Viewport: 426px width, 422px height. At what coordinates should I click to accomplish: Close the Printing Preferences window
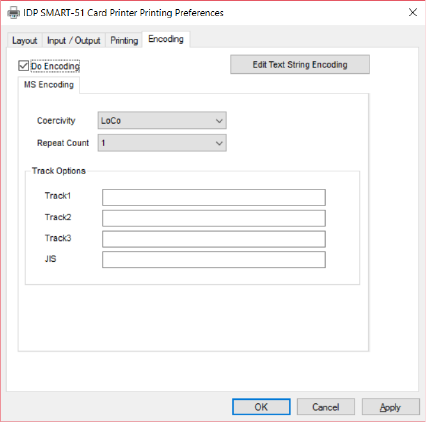413,12
